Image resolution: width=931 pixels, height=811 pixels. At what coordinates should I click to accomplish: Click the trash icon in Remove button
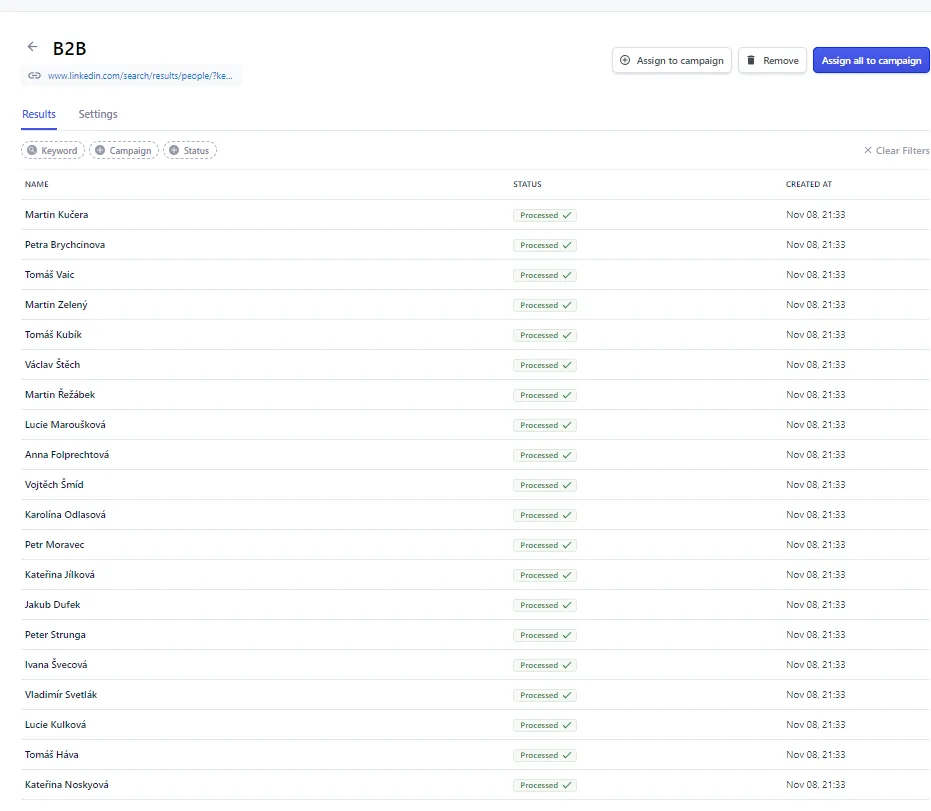tap(751, 60)
